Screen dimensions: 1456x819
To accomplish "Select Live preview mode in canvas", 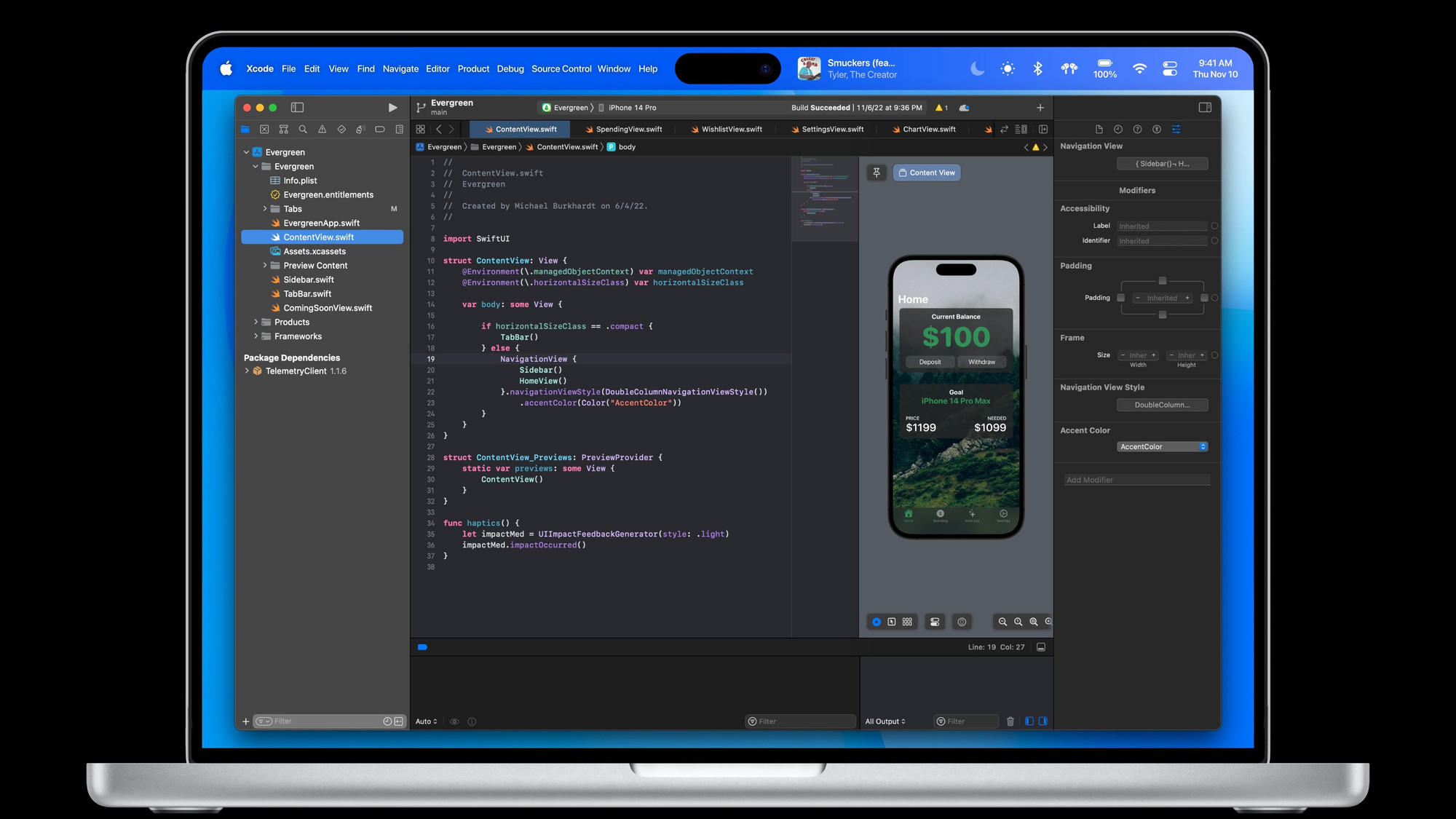I will (x=877, y=622).
